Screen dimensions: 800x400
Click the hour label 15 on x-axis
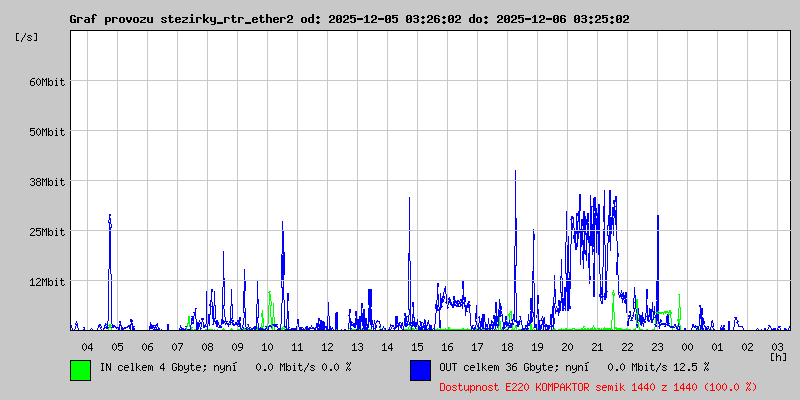coord(417,347)
